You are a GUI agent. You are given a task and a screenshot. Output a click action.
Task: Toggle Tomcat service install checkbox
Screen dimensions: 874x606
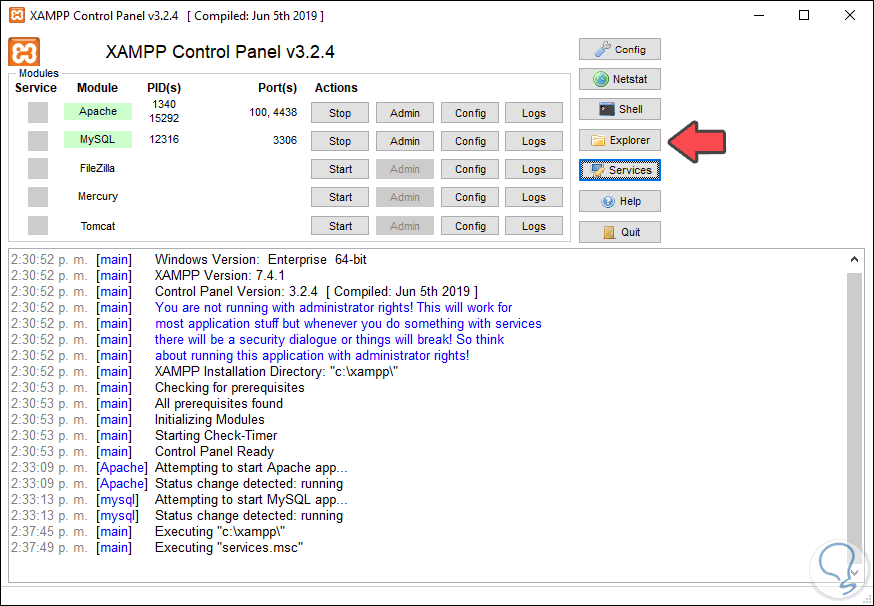38,225
